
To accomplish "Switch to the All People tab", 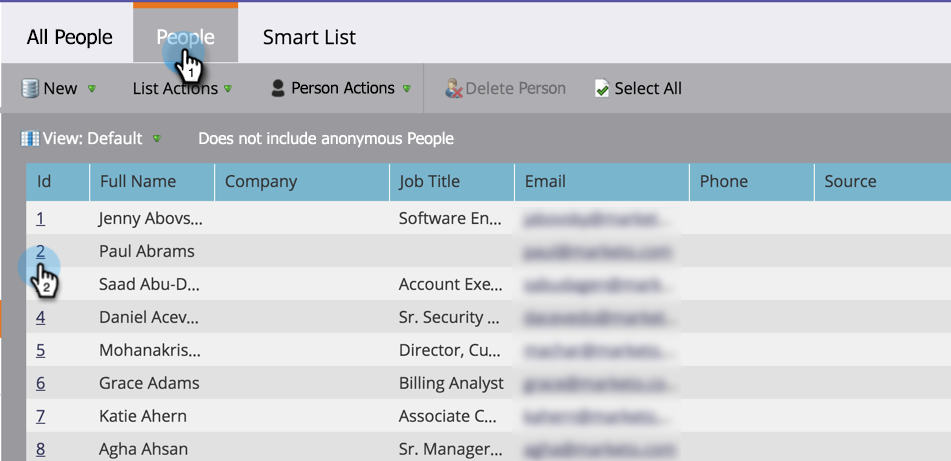I will point(70,38).
